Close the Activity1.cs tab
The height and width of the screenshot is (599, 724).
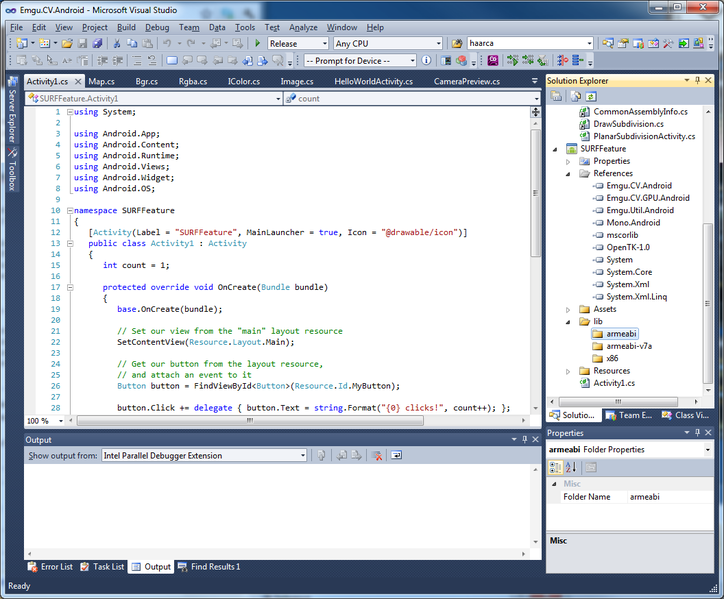coord(78,81)
